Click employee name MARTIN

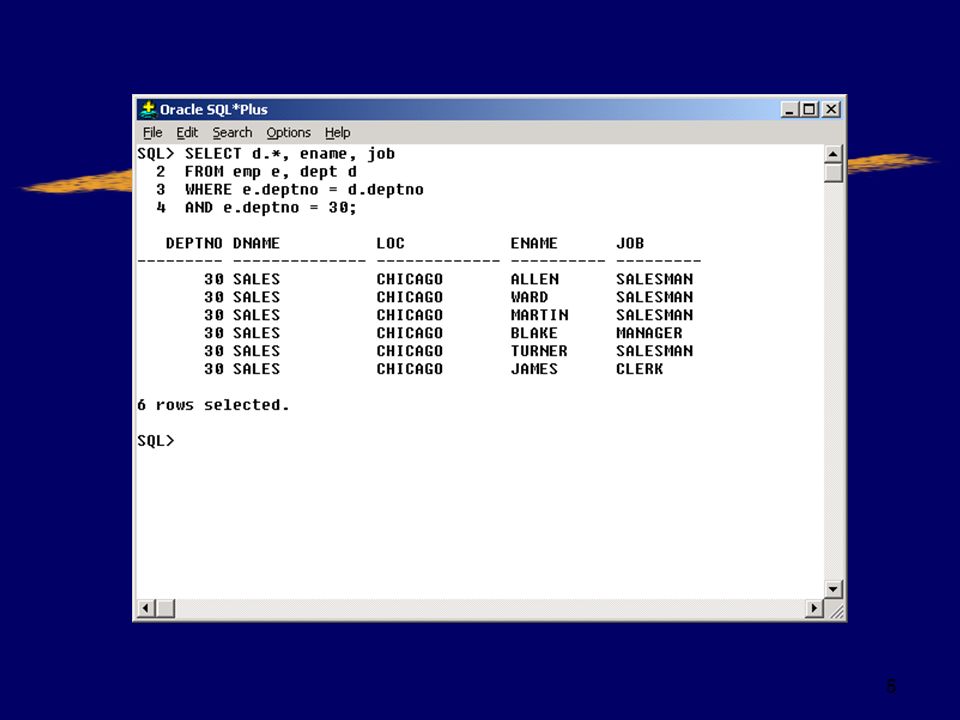pos(539,315)
